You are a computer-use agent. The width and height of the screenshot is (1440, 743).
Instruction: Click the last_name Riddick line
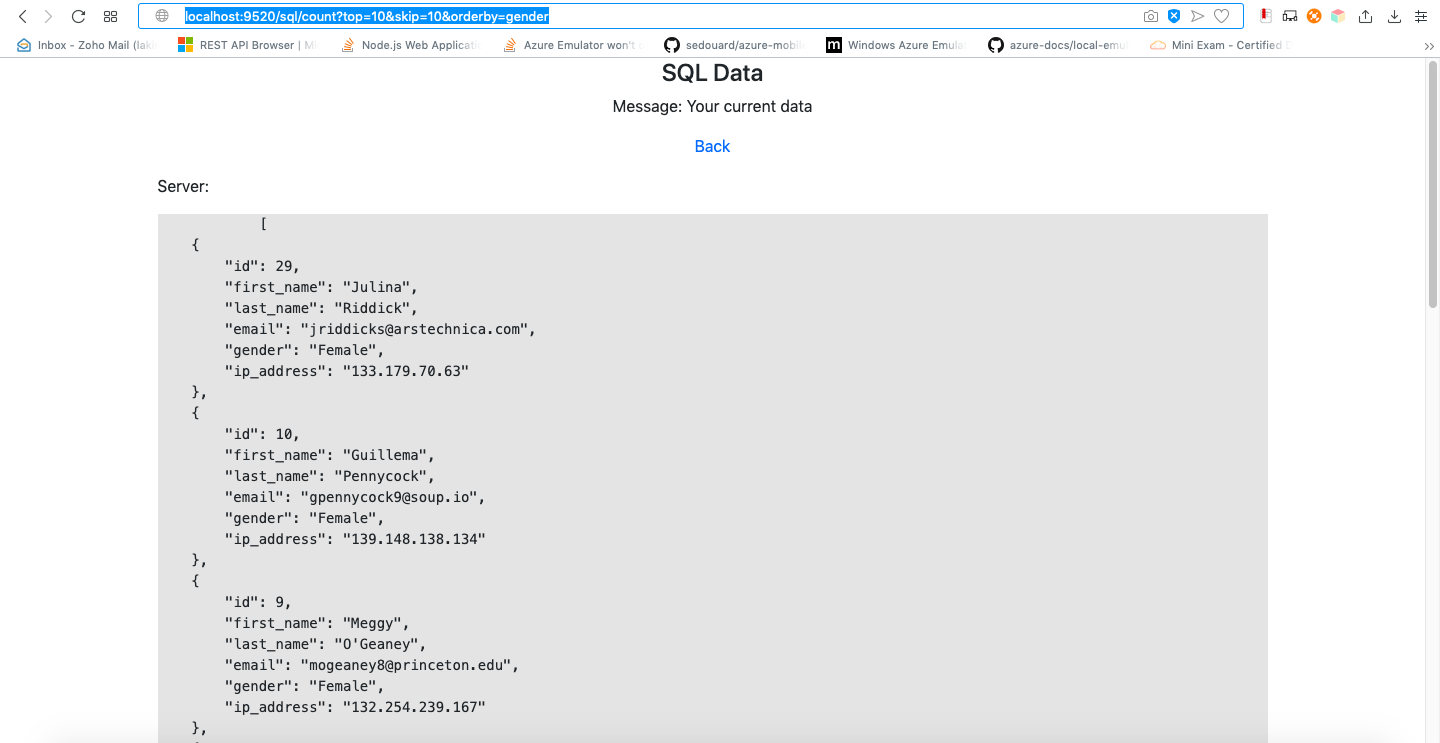[321, 308]
